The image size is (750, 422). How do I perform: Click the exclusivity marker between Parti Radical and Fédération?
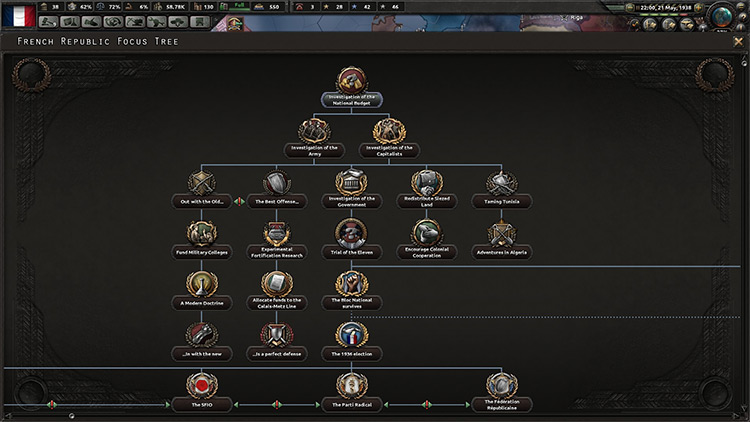[x=427, y=405]
